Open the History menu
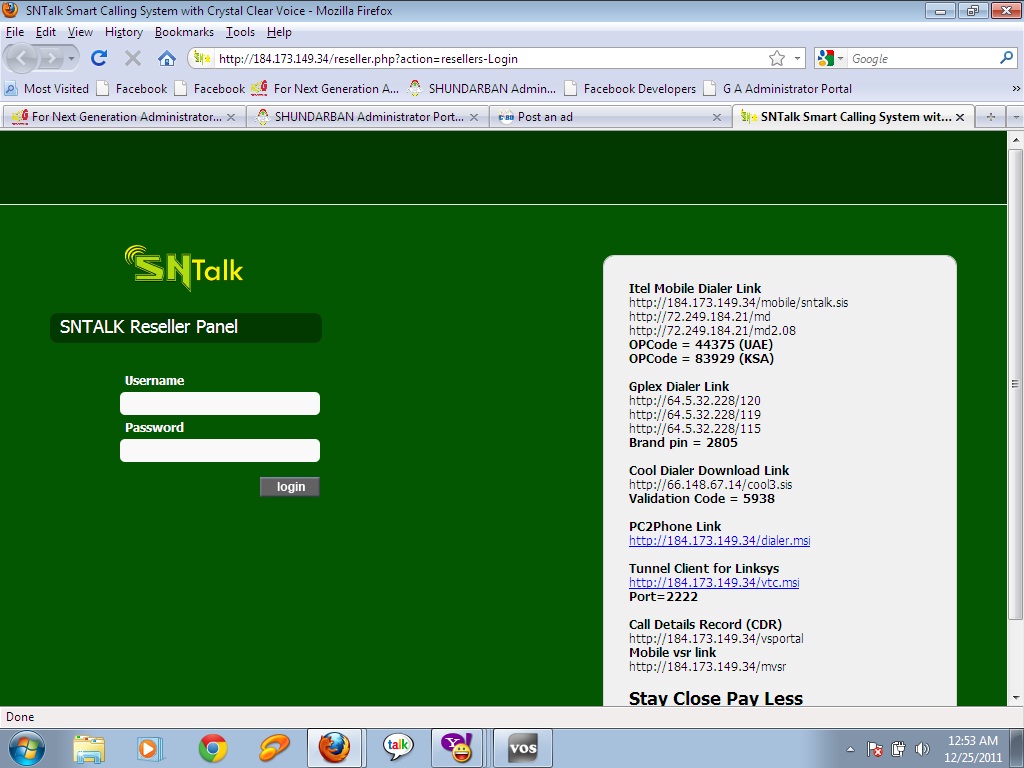This screenshot has width=1024, height=768. pyautogui.click(x=123, y=32)
